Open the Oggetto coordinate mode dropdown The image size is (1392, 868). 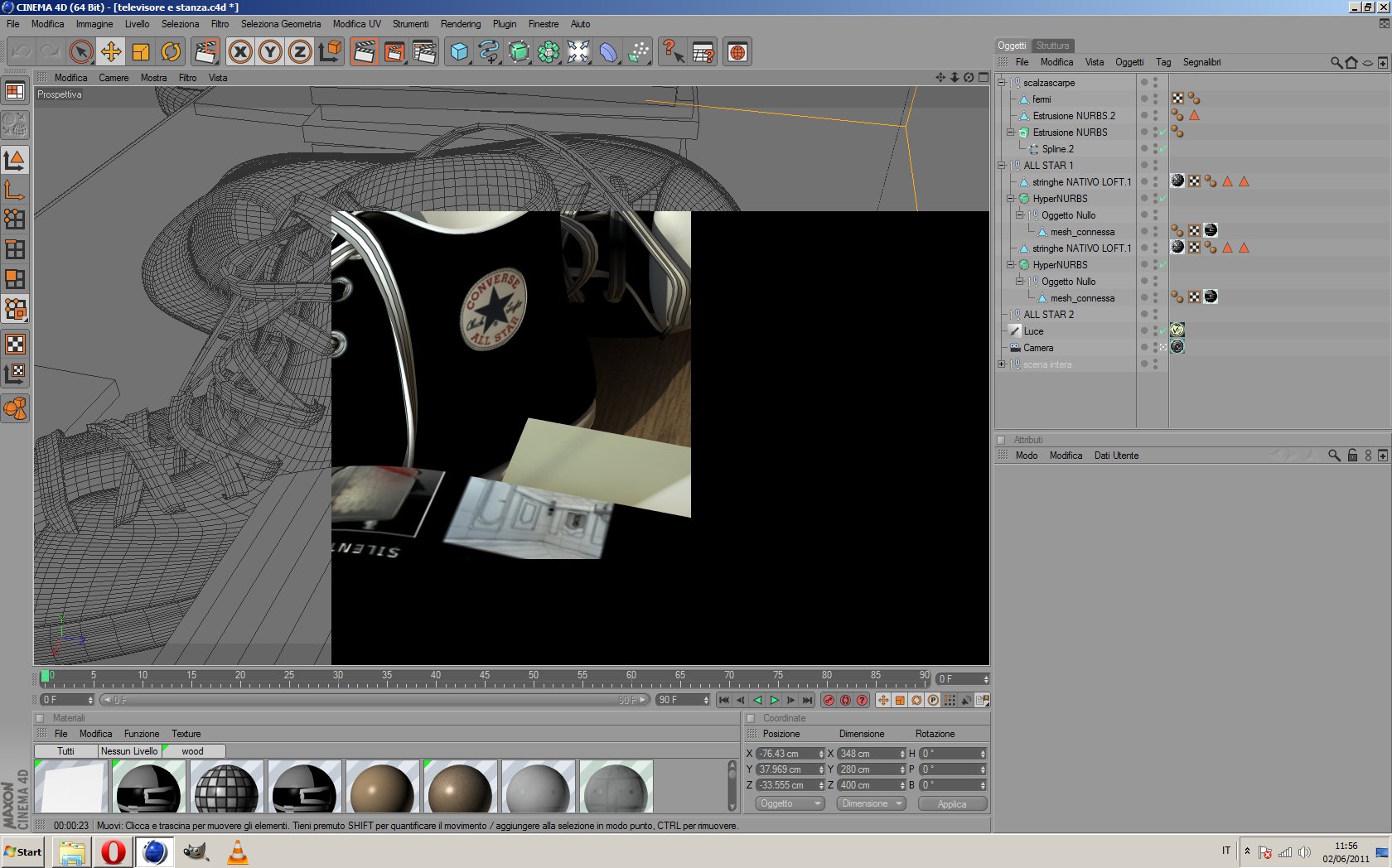pyautogui.click(x=790, y=803)
